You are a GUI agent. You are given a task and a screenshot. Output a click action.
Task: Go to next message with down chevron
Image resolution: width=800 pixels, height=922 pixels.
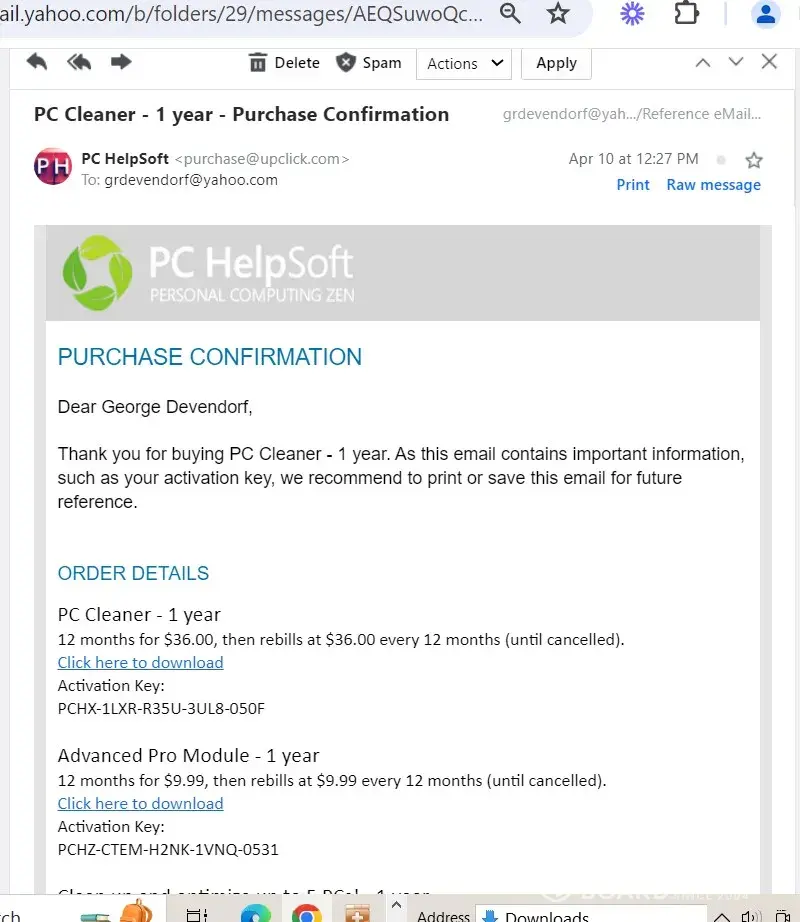(x=736, y=62)
